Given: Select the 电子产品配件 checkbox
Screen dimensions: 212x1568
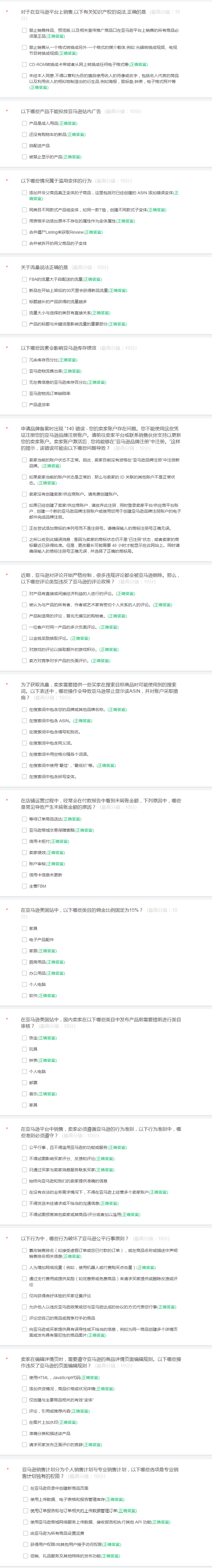Looking at the screenshot, I should tap(25, 939).
